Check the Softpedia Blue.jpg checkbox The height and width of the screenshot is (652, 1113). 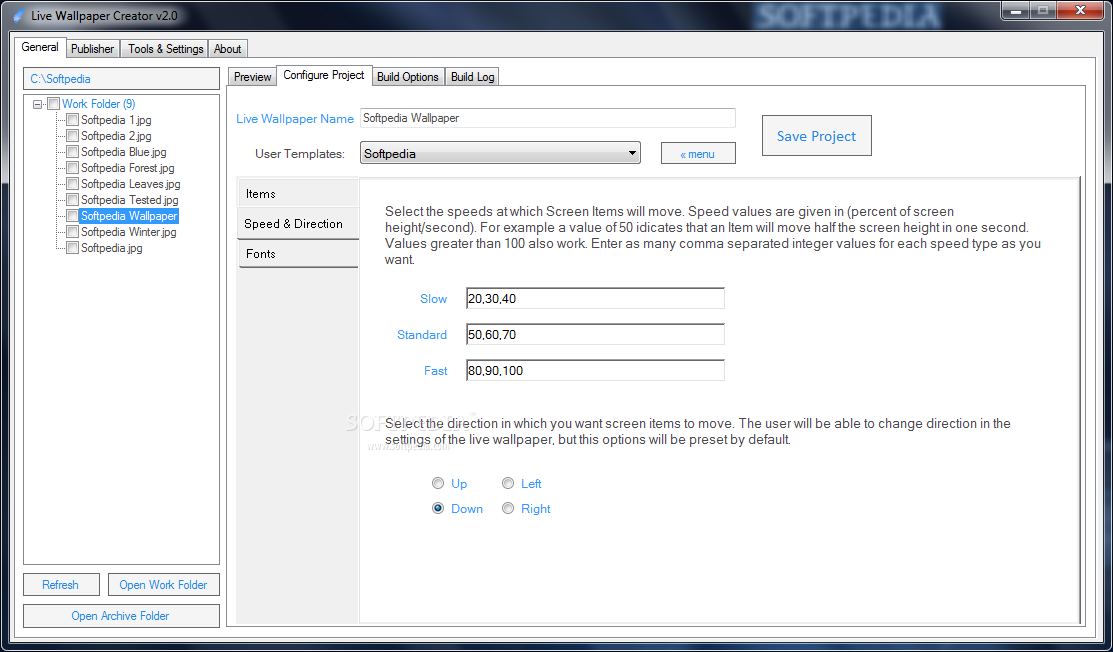tap(72, 152)
